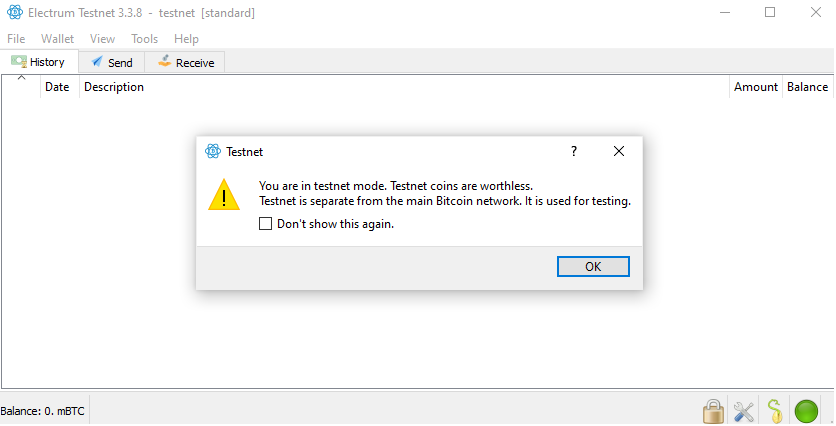Click OK to dismiss testnet warning

[593, 267]
